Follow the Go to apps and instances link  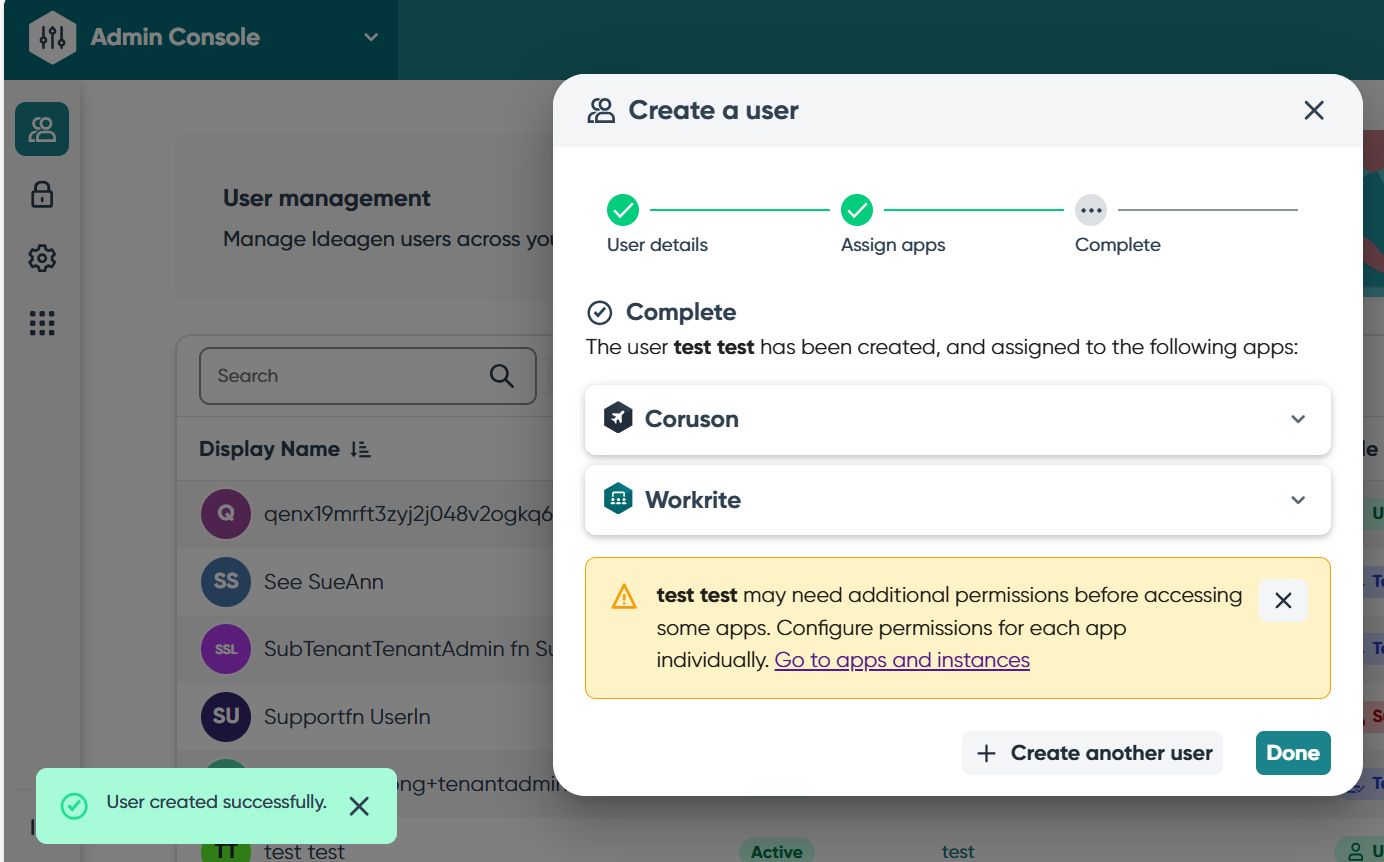[x=901, y=660]
